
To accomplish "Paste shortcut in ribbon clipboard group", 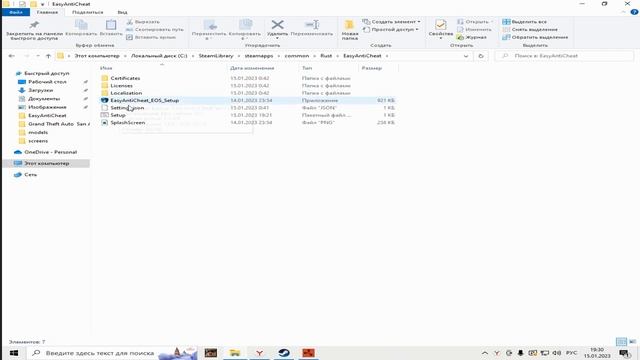I will [151, 37].
